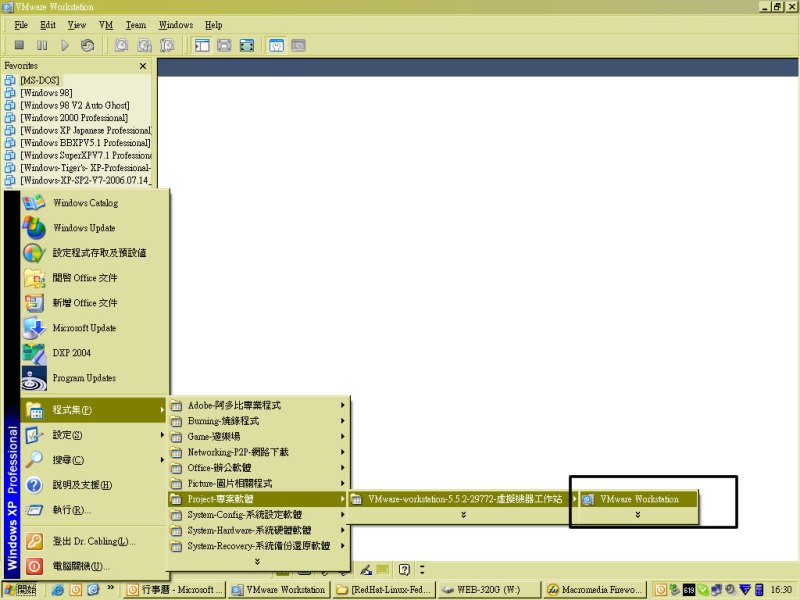Show more programs chevron below System-Recovery
The width and height of the screenshot is (800, 600).
[257, 561]
